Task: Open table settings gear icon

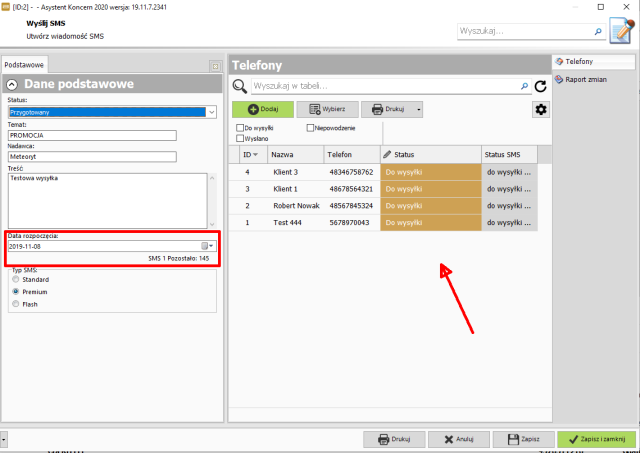Action: (541, 109)
